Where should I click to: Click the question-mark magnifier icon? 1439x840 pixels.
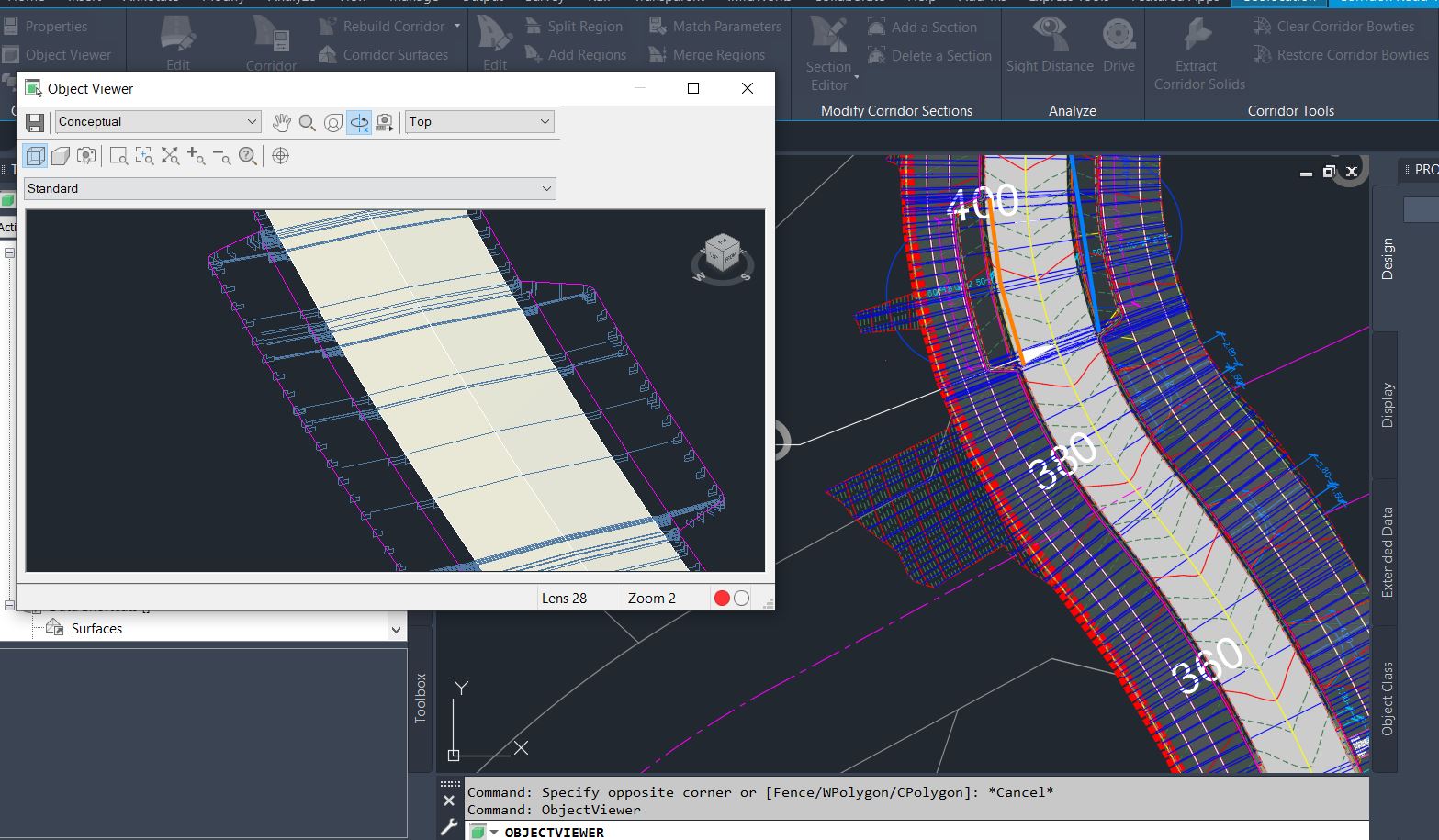coord(247,156)
